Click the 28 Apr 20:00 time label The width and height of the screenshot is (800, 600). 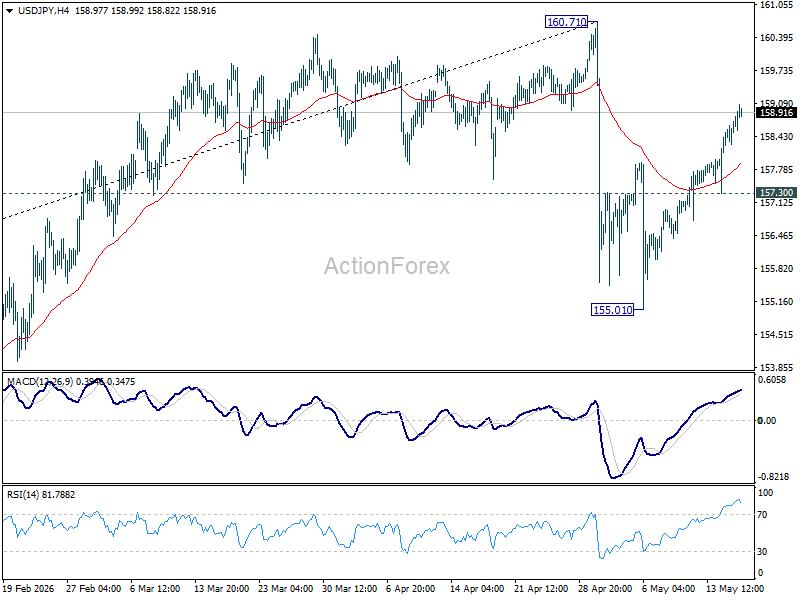[x=605, y=588]
